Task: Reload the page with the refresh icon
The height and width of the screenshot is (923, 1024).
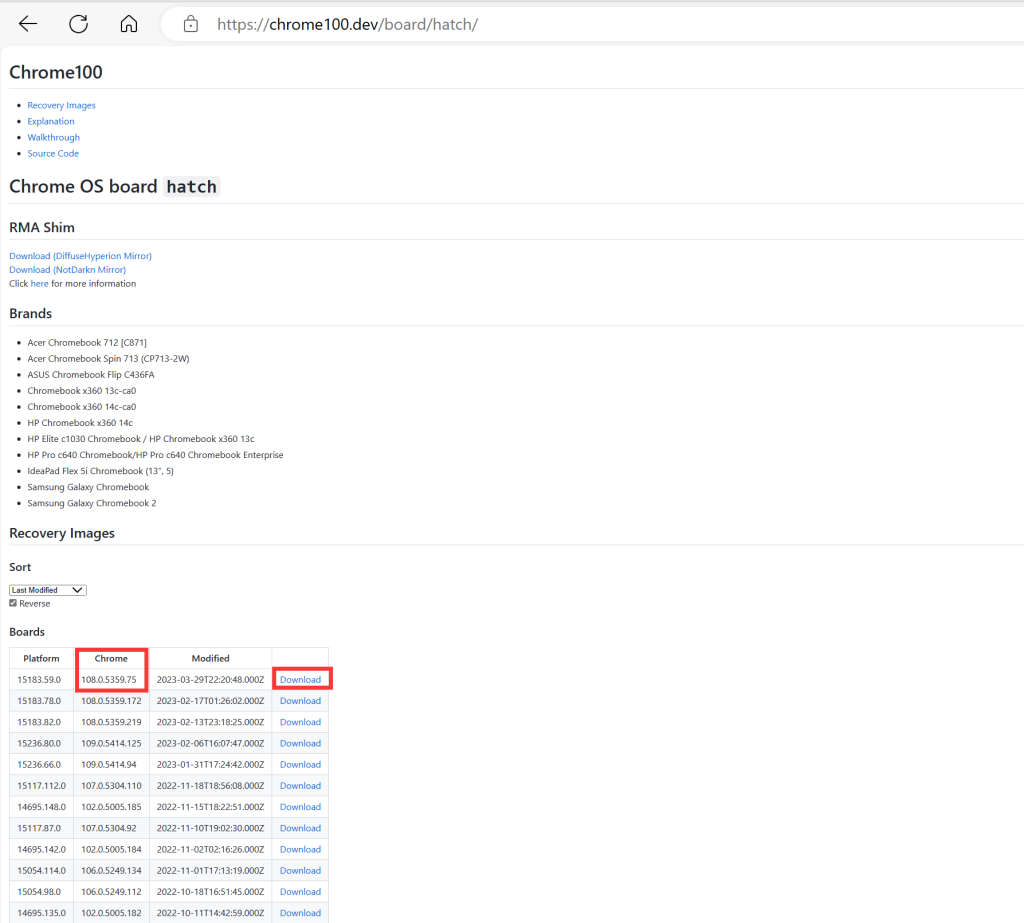Action: pos(78,24)
